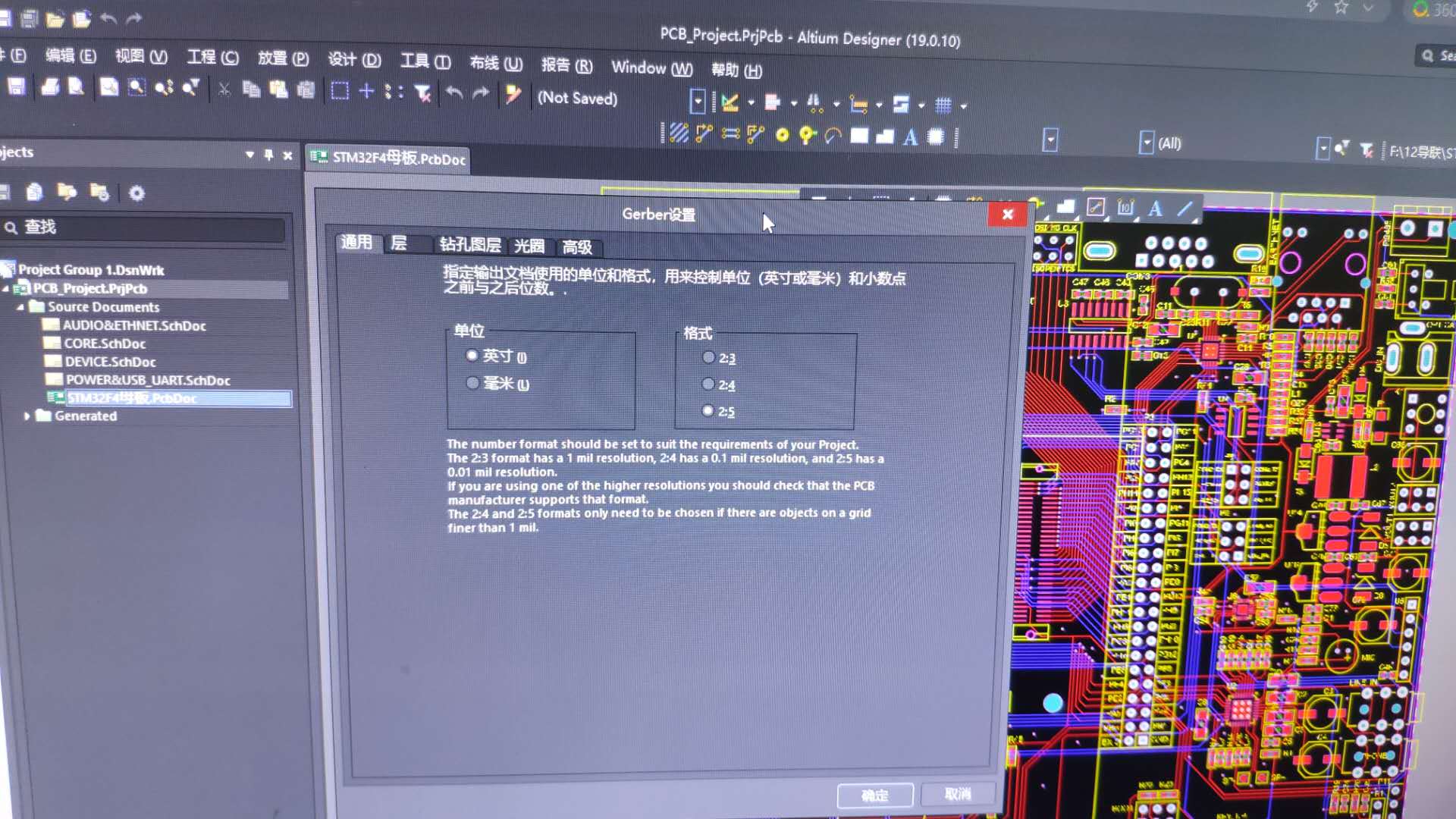Choose the 2:4 format radio button
The image size is (1456, 819).
[x=708, y=384]
